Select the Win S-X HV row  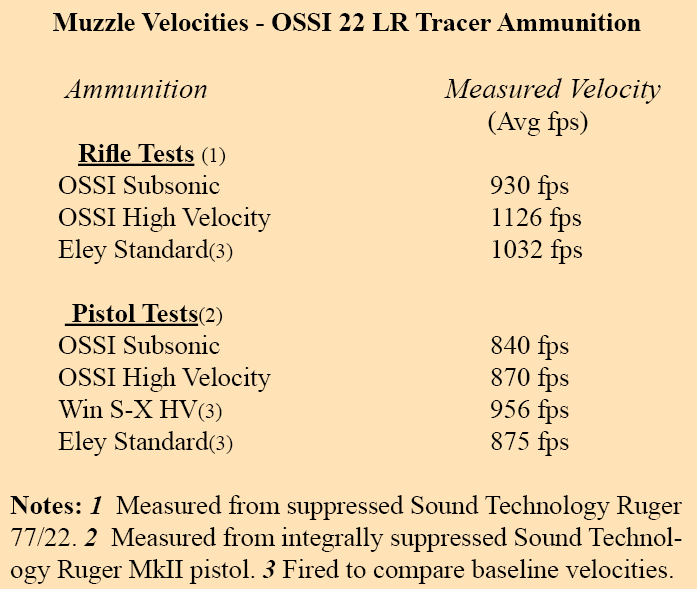140,410
